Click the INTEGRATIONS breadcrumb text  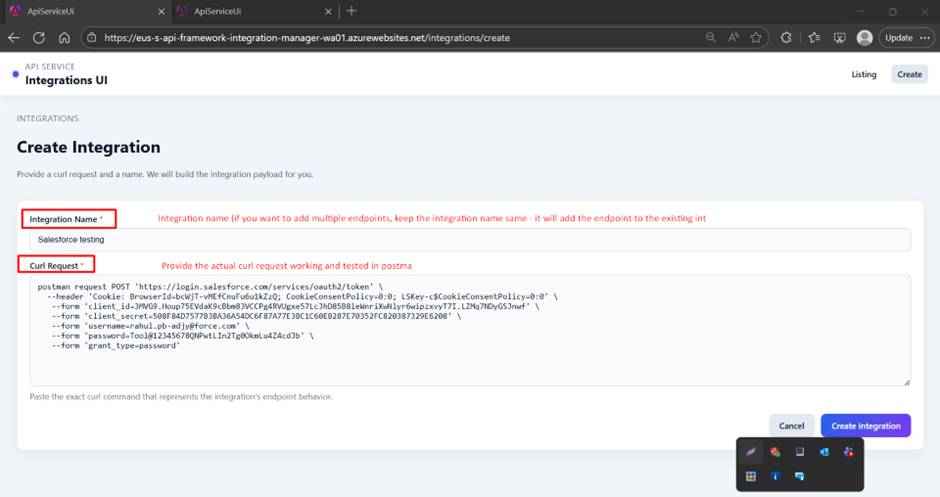pos(47,118)
